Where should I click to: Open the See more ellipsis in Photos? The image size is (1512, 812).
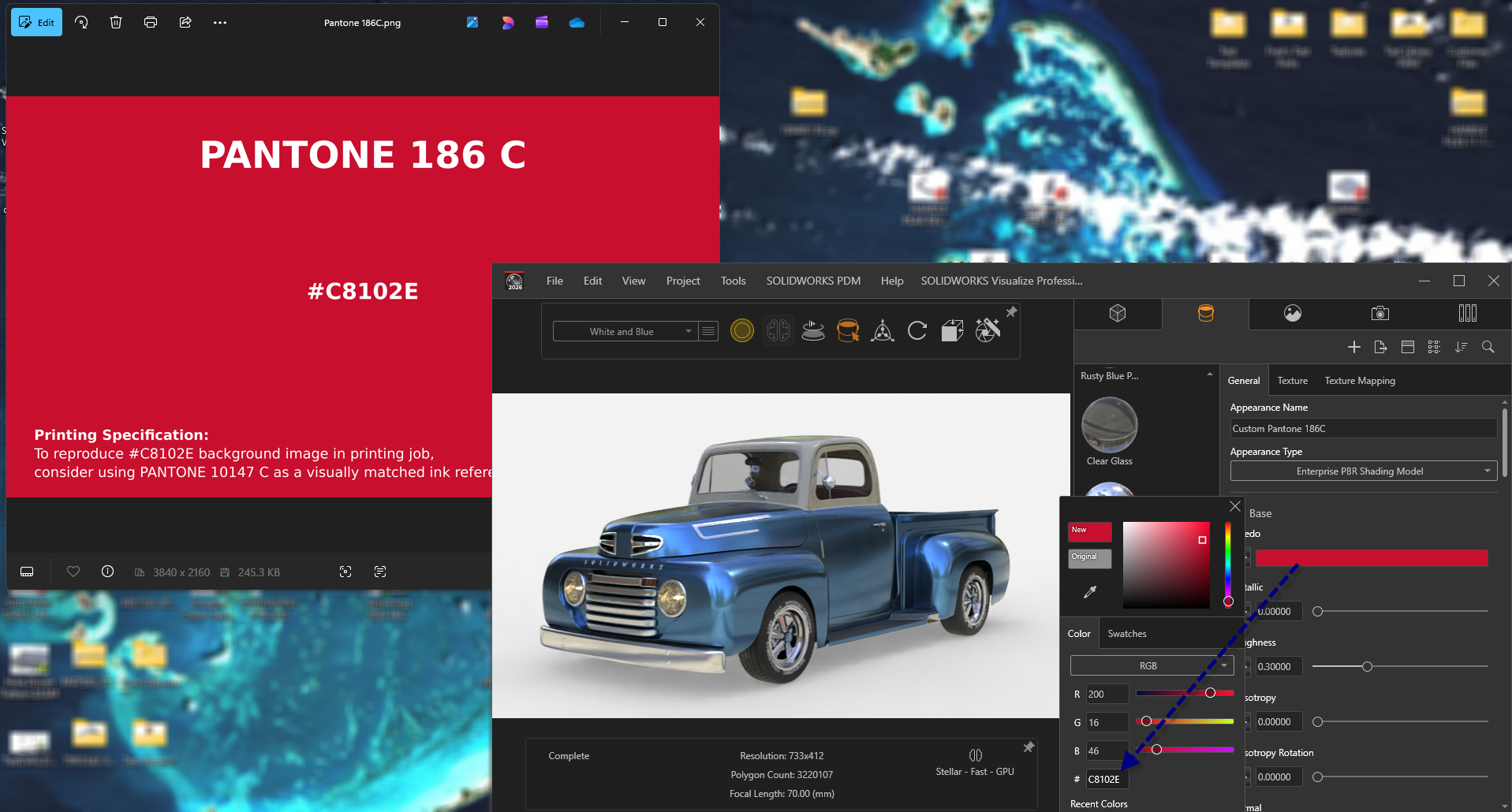pyautogui.click(x=220, y=22)
